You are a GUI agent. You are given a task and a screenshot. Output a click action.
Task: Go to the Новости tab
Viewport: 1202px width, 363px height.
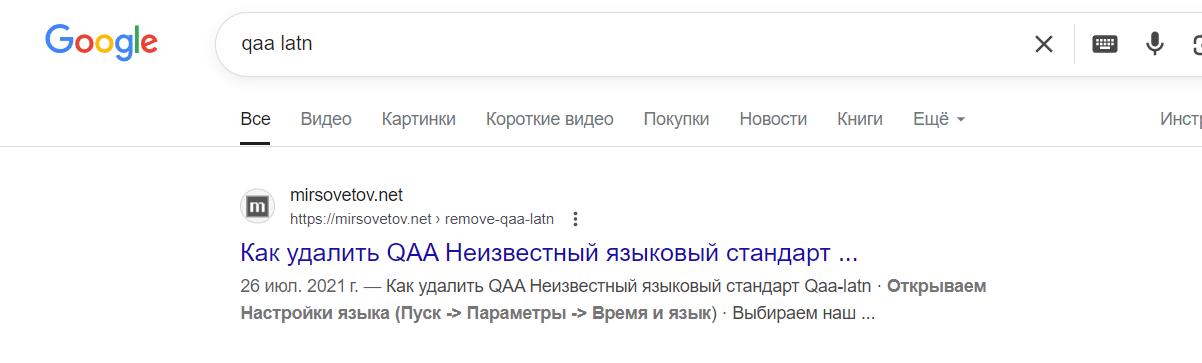click(x=773, y=119)
